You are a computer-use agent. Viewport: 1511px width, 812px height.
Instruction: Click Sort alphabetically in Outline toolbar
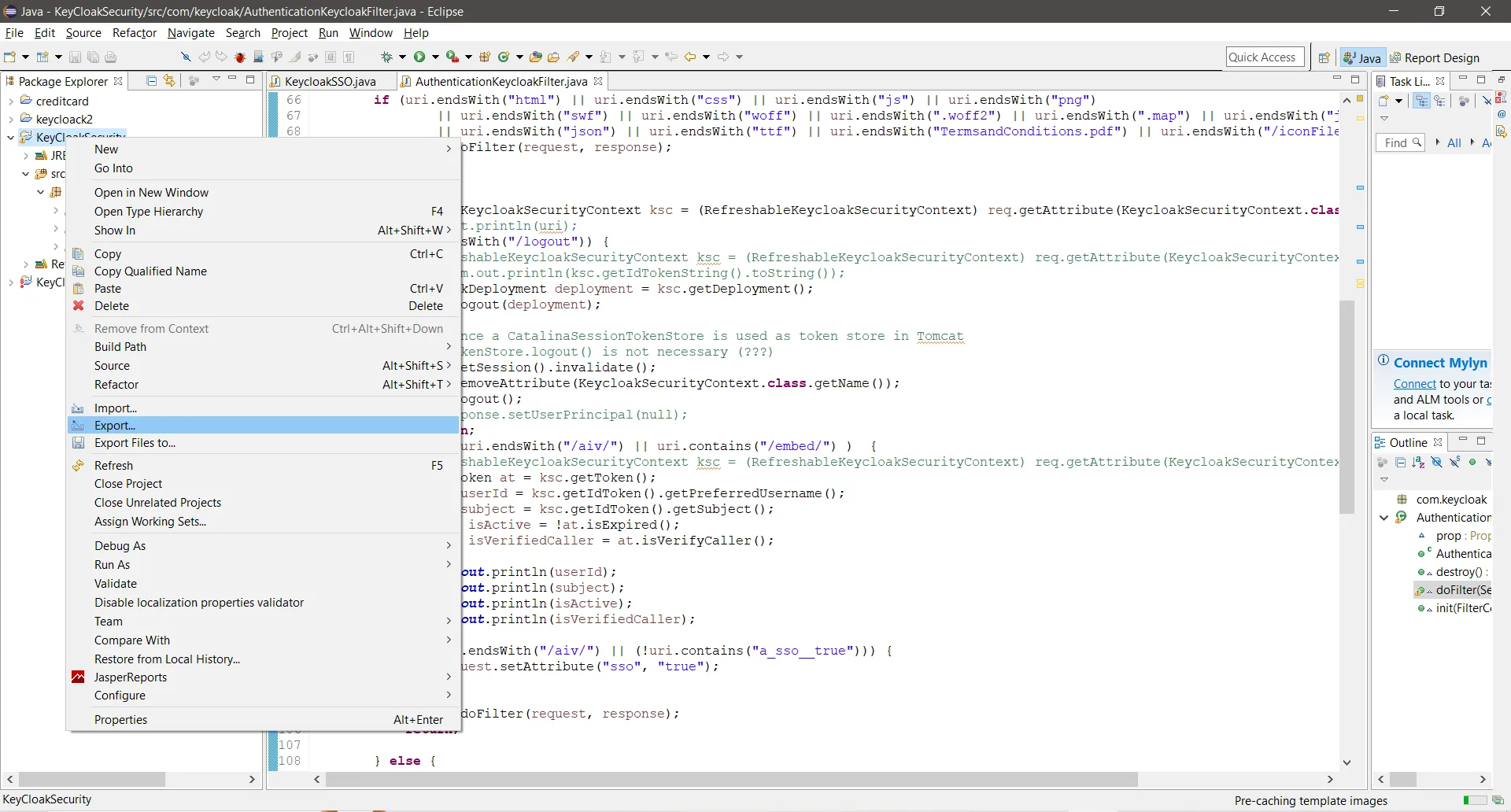click(1418, 463)
